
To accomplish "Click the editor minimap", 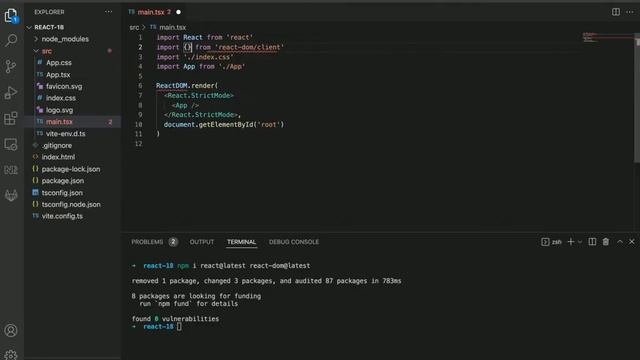I will coord(607,38).
